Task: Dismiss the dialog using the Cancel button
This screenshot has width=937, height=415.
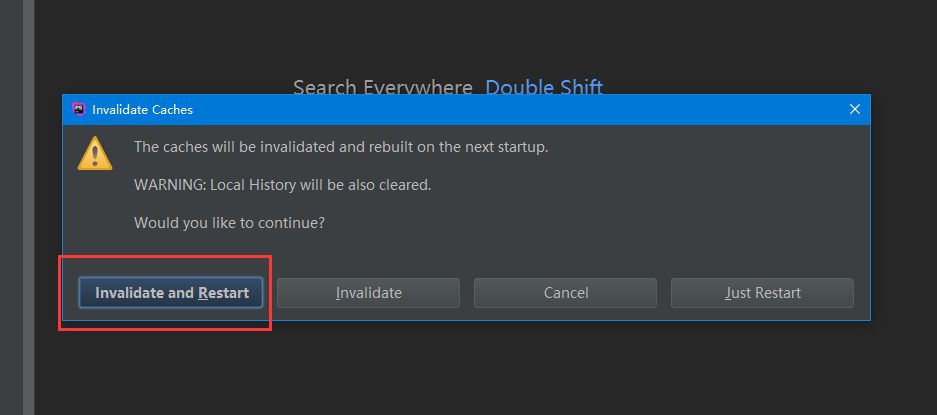Action: 565,293
